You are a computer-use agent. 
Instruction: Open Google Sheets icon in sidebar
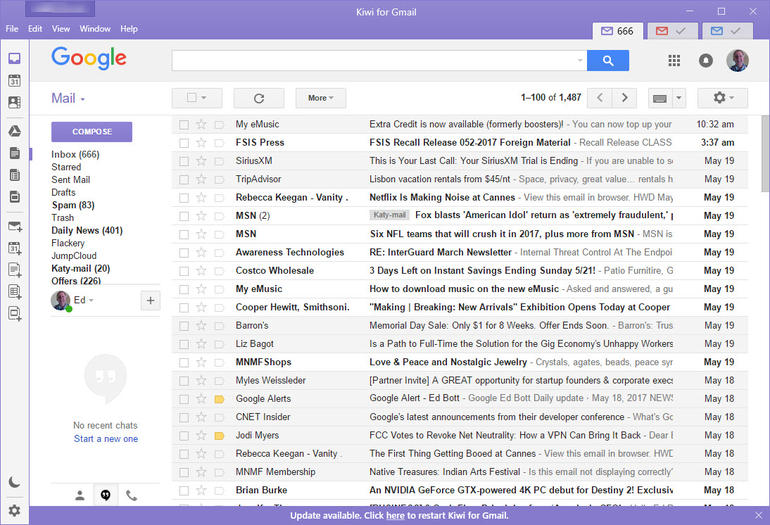click(x=15, y=175)
